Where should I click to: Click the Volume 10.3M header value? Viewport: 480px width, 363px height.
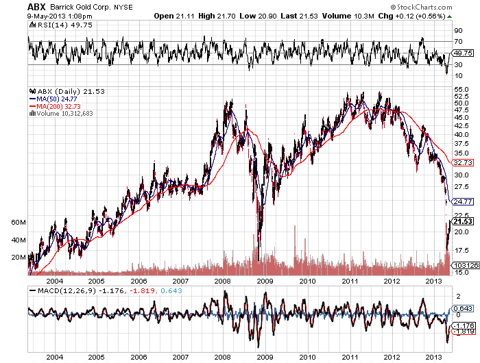tap(348, 16)
